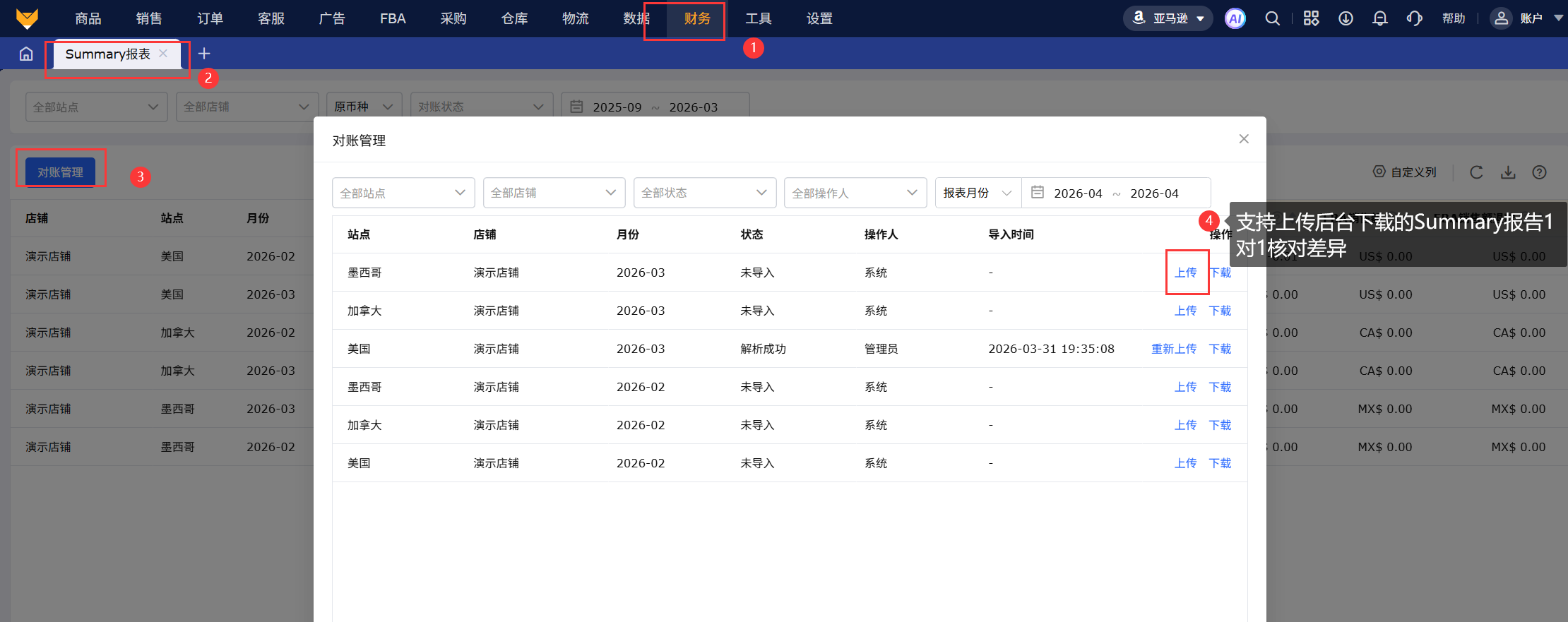Click 重新上传 for 美国 2026-03 row

[x=1173, y=349]
